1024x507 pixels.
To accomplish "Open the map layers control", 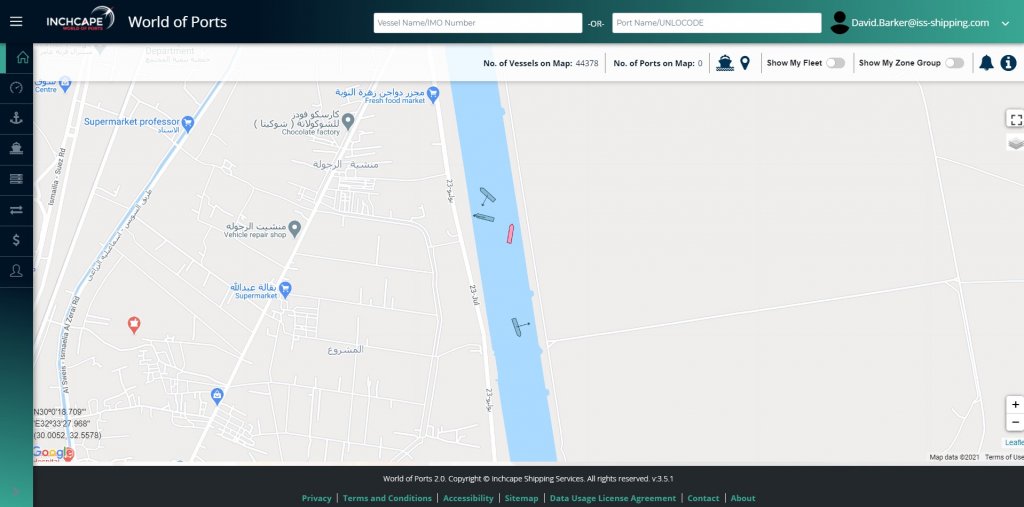I will tap(1015, 142).
